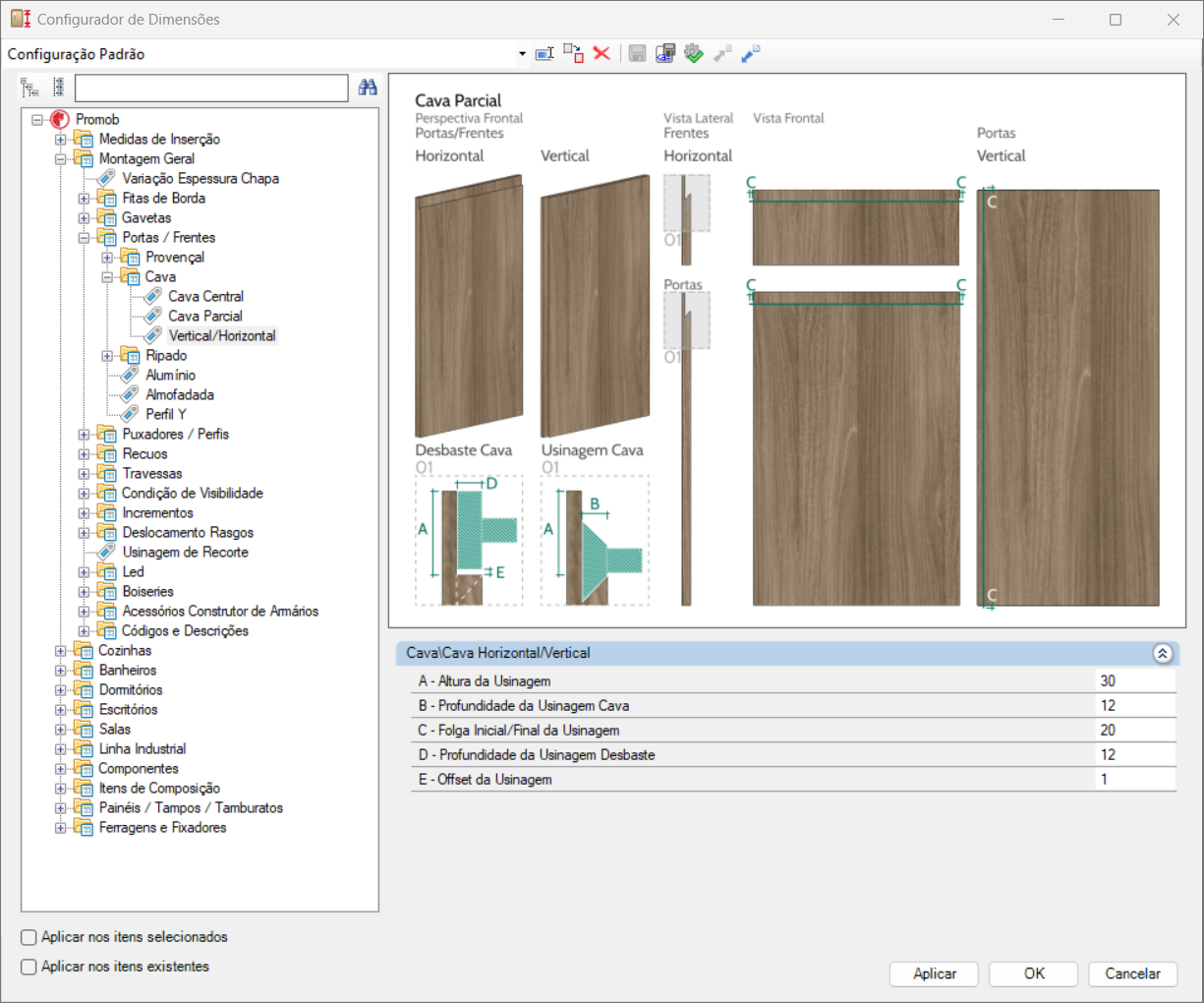Collapse the Cava Horizontal/Vertical panel
Screen dimensions: 1204x1003
point(1162,654)
